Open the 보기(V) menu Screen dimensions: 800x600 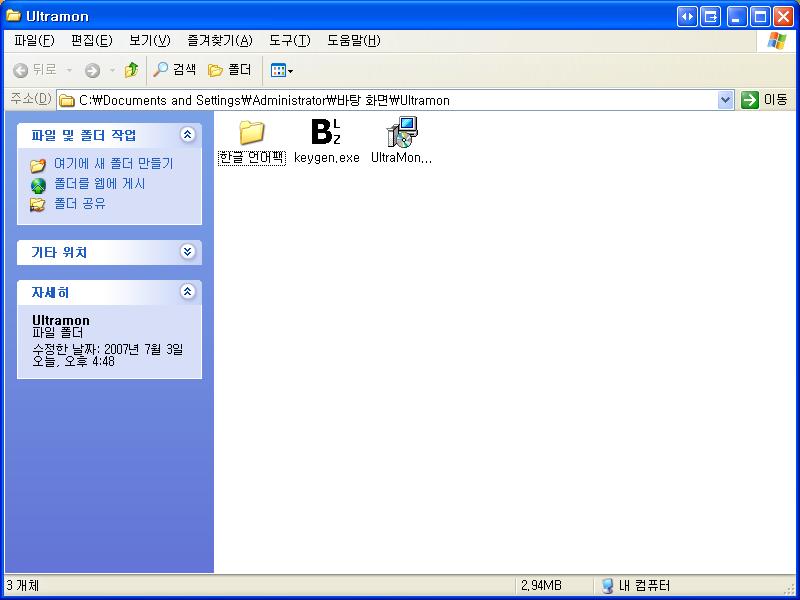(149, 41)
